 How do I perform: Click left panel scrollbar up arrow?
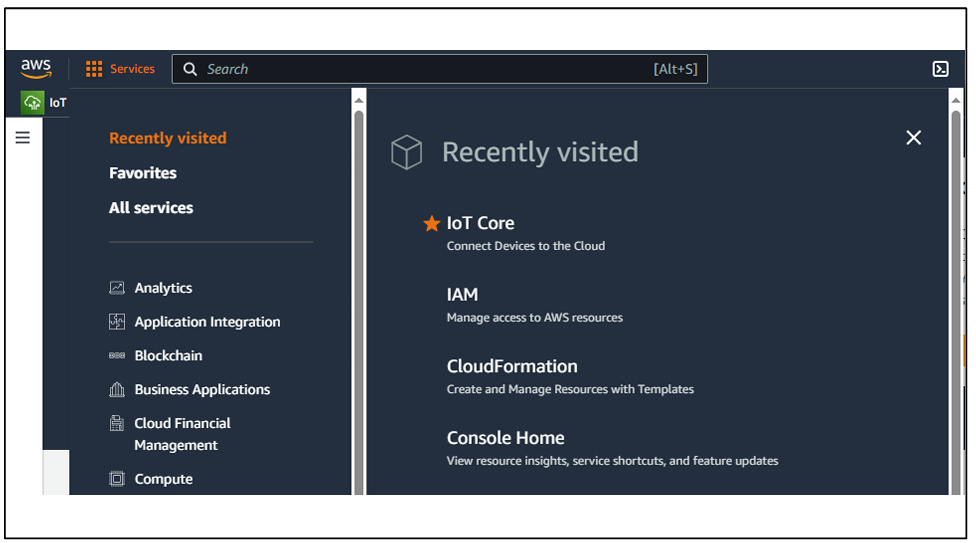tap(359, 100)
